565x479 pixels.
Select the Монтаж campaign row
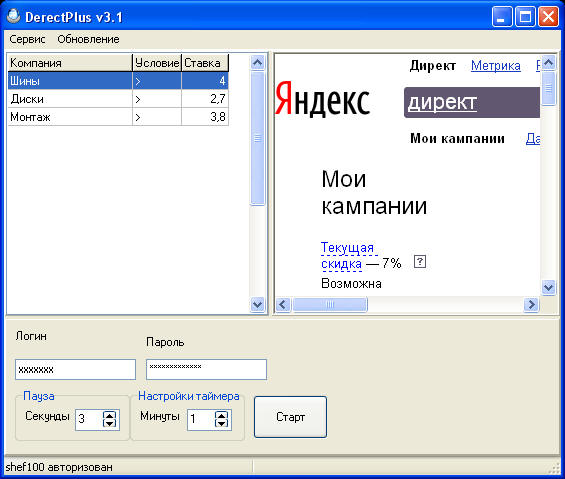click(x=118, y=117)
